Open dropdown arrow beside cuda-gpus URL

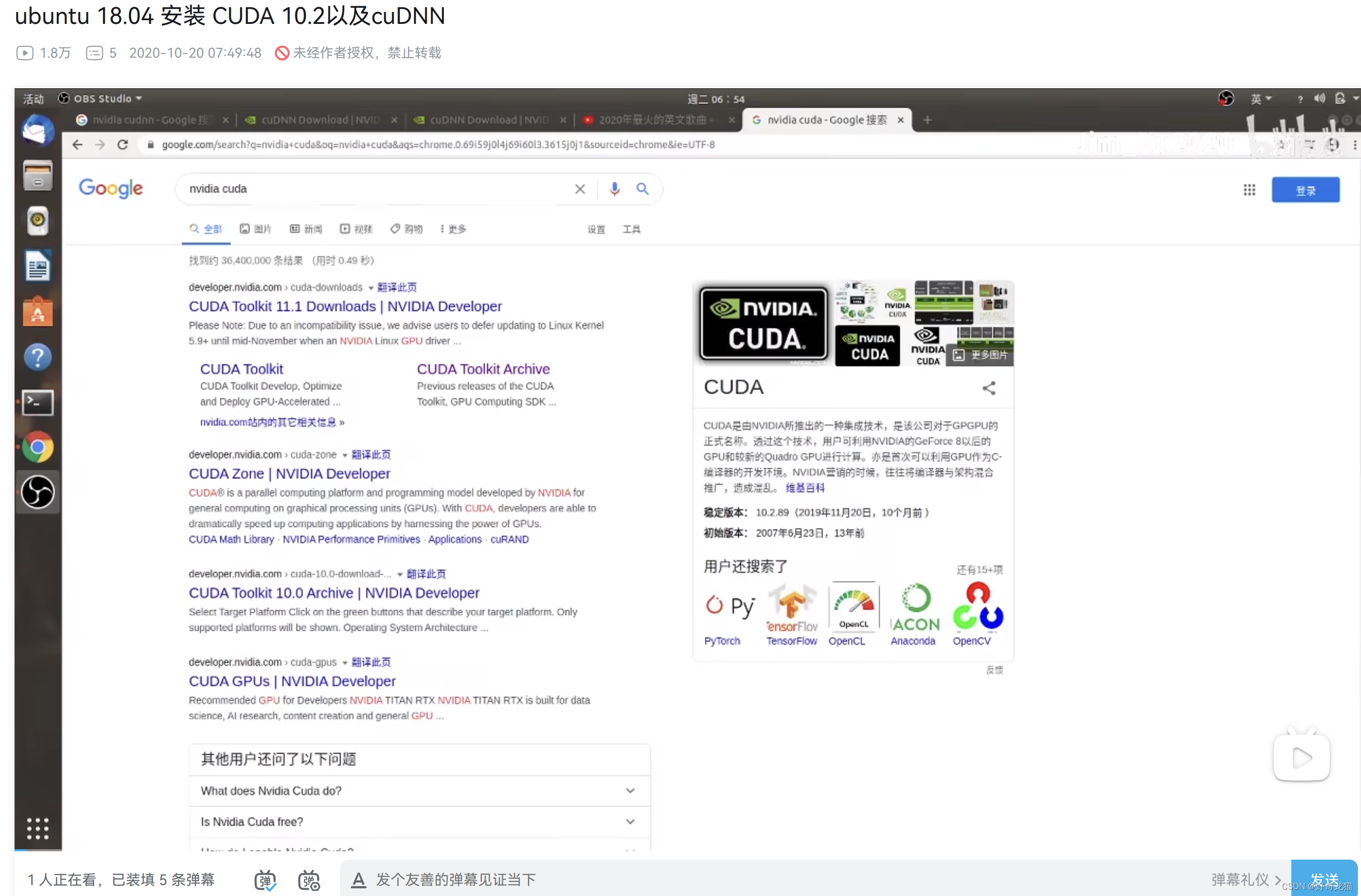click(x=344, y=663)
